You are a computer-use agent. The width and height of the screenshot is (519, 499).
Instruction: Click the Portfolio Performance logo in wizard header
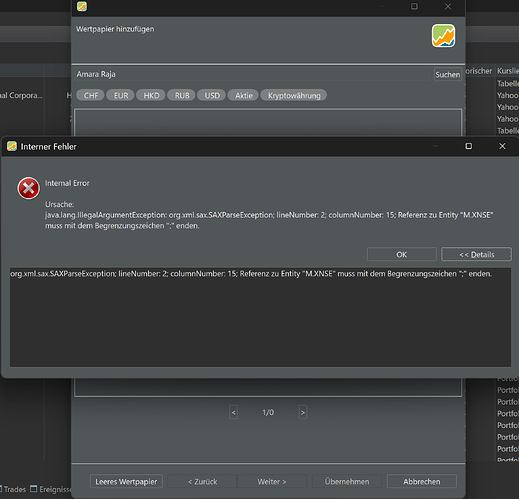point(443,36)
